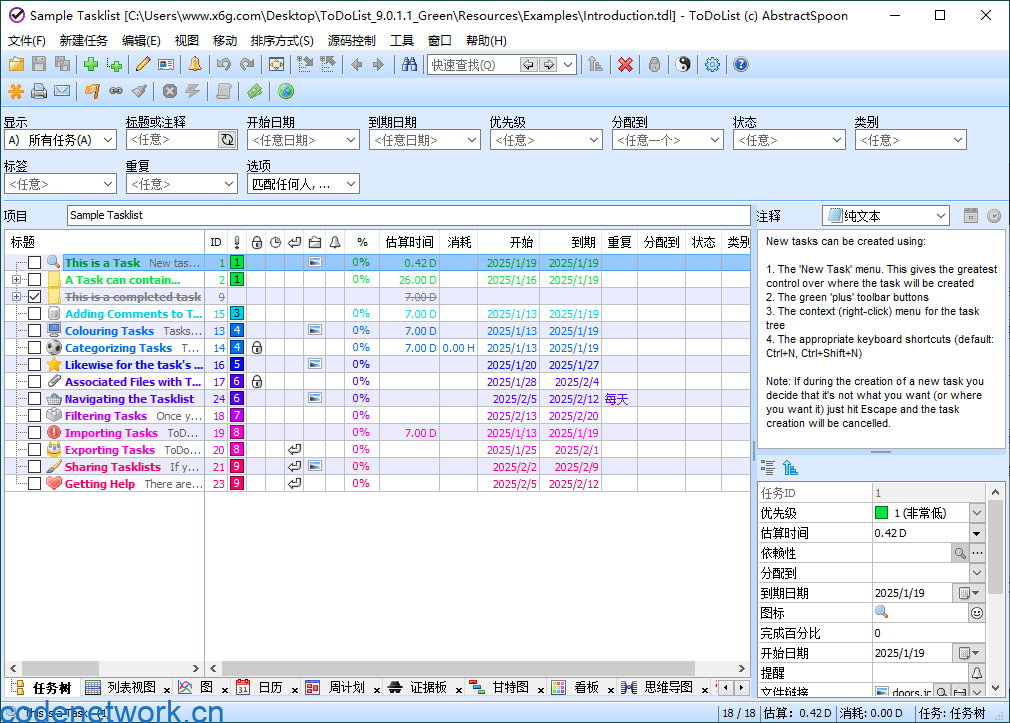Click the bell reminder icon in toolbar

(x=195, y=64)
